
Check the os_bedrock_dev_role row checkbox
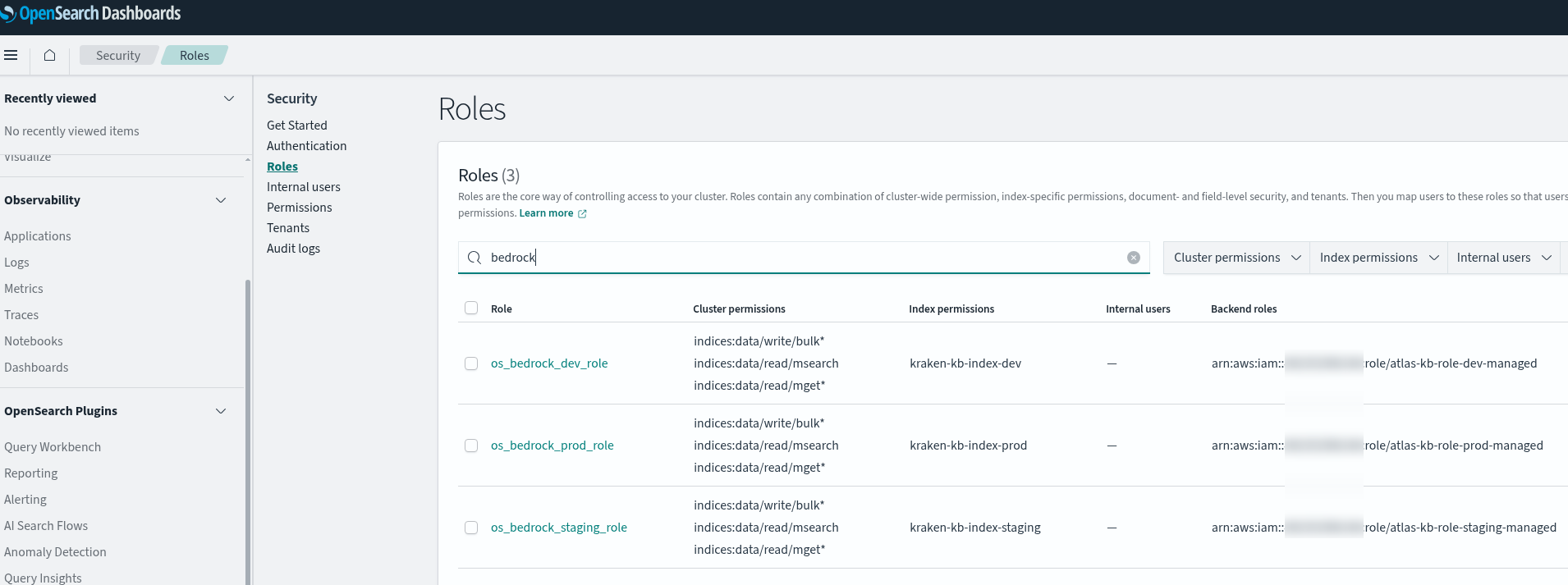471,363
